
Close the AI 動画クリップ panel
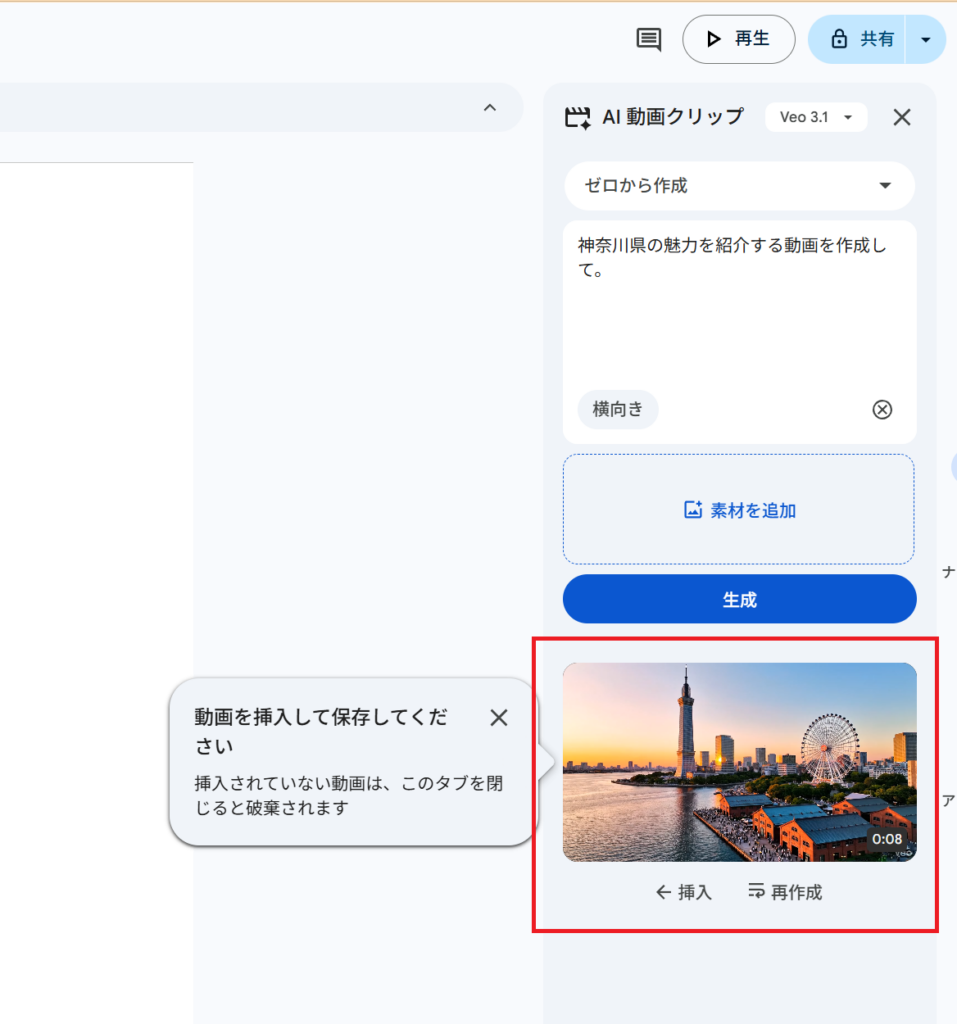pos(901,117)
